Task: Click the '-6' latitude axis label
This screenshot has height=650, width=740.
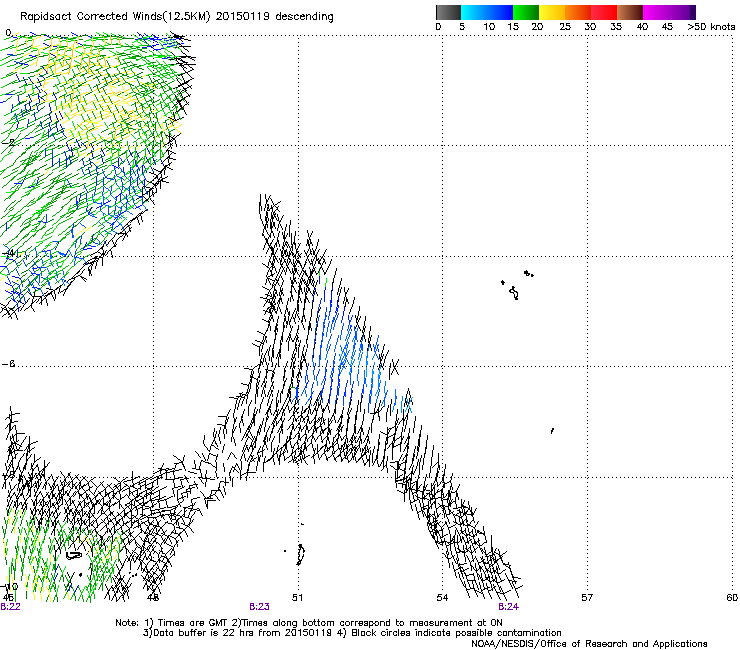Action: 8,363
